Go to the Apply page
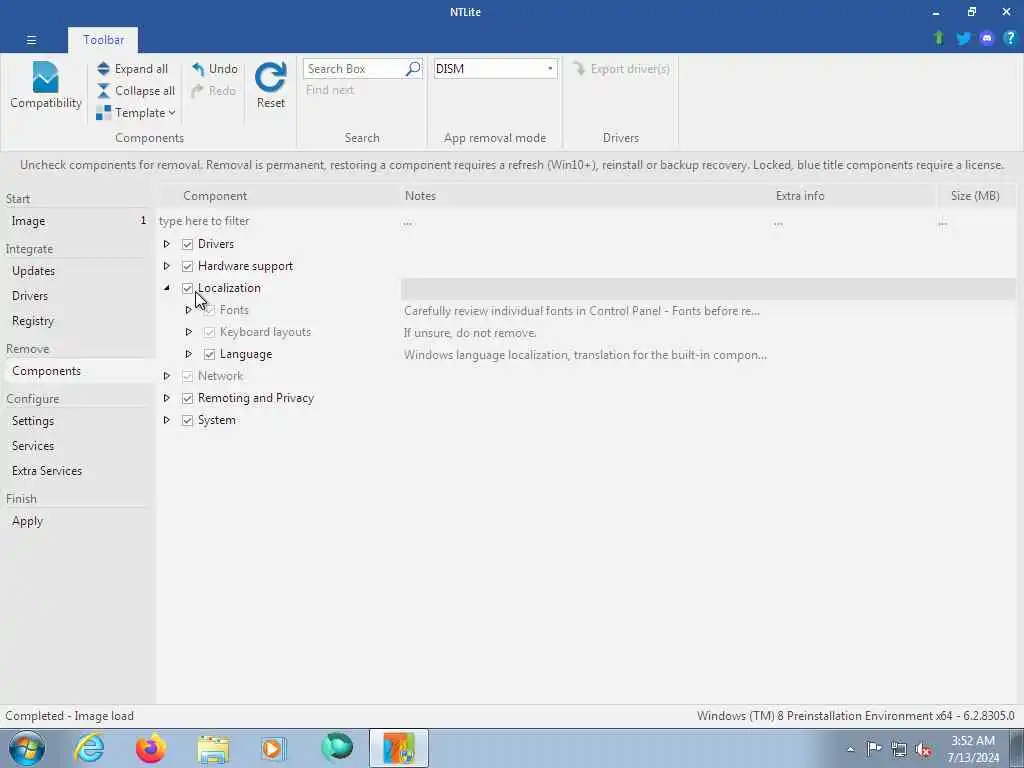 (77, 521)
